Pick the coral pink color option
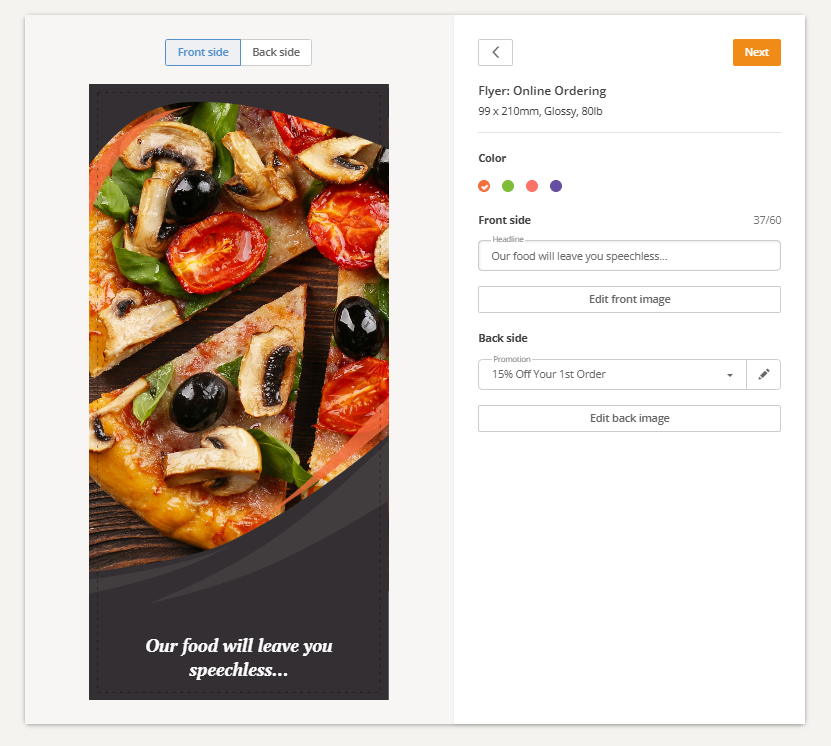This screenshot has width=831, height=746. pyautogui.click(x=532, y=186)
